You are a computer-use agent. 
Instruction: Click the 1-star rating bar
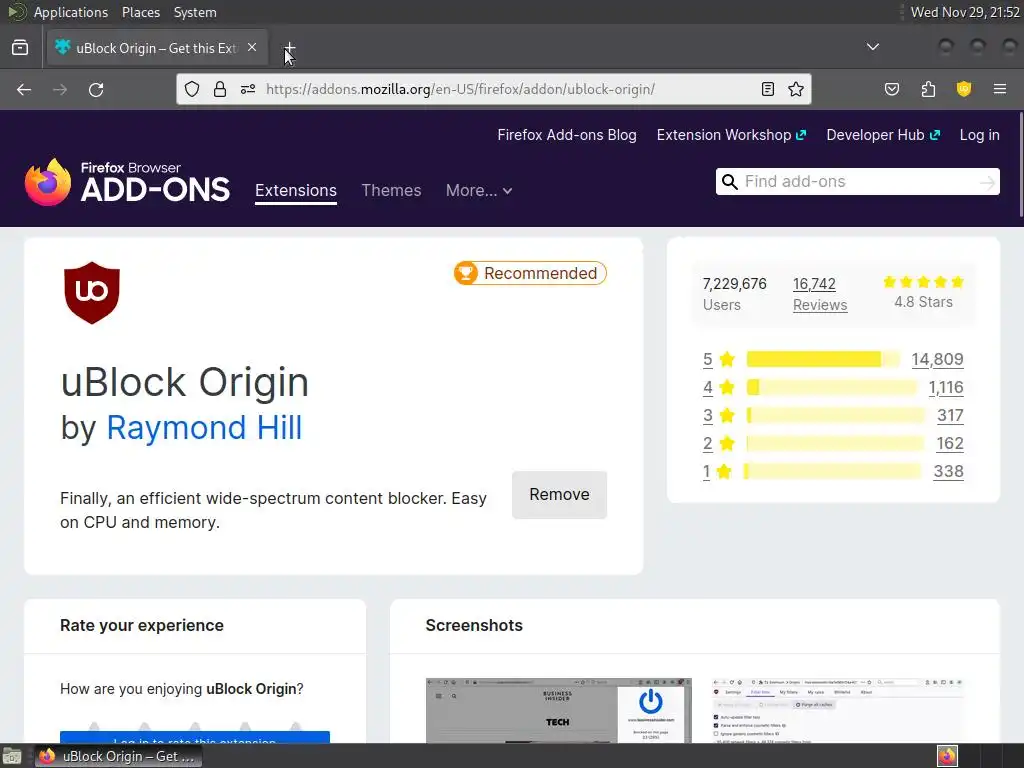[833, 472]
